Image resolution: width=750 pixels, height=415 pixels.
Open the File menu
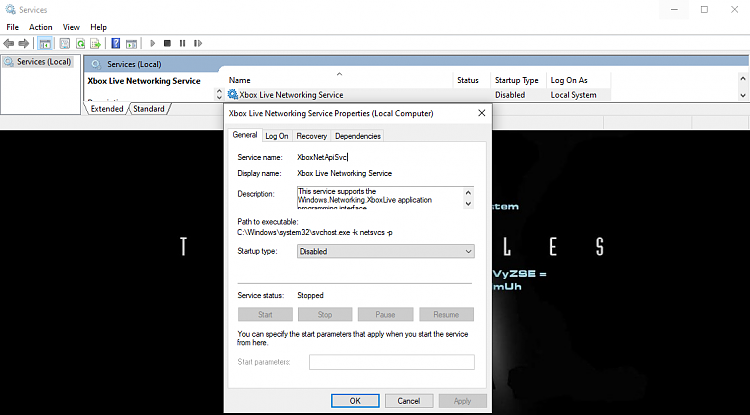pos(12,27)
